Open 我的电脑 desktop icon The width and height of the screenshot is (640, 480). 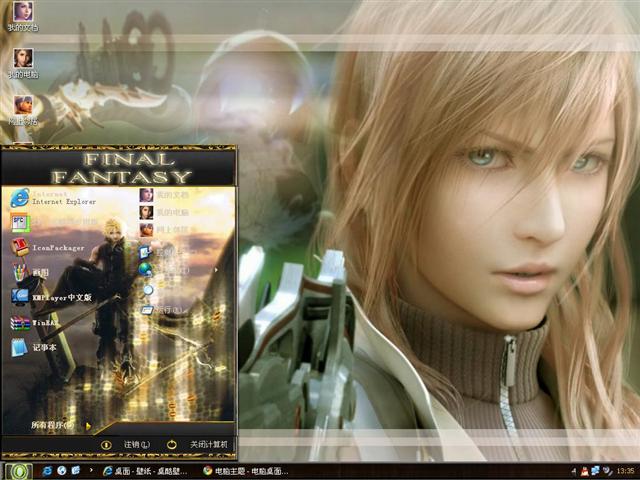tap(23, 64)
